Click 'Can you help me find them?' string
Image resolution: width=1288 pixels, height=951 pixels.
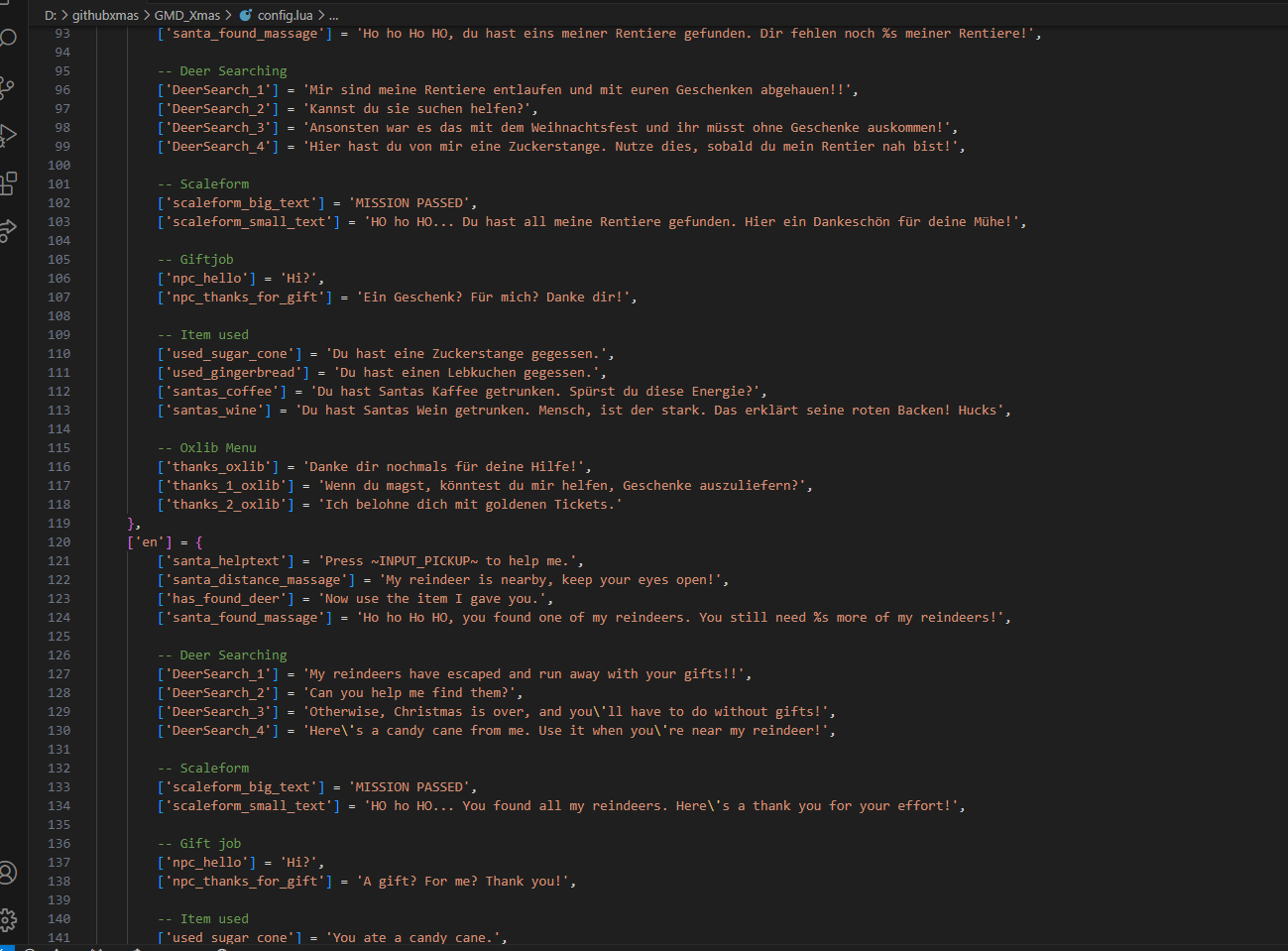[410, 693]
